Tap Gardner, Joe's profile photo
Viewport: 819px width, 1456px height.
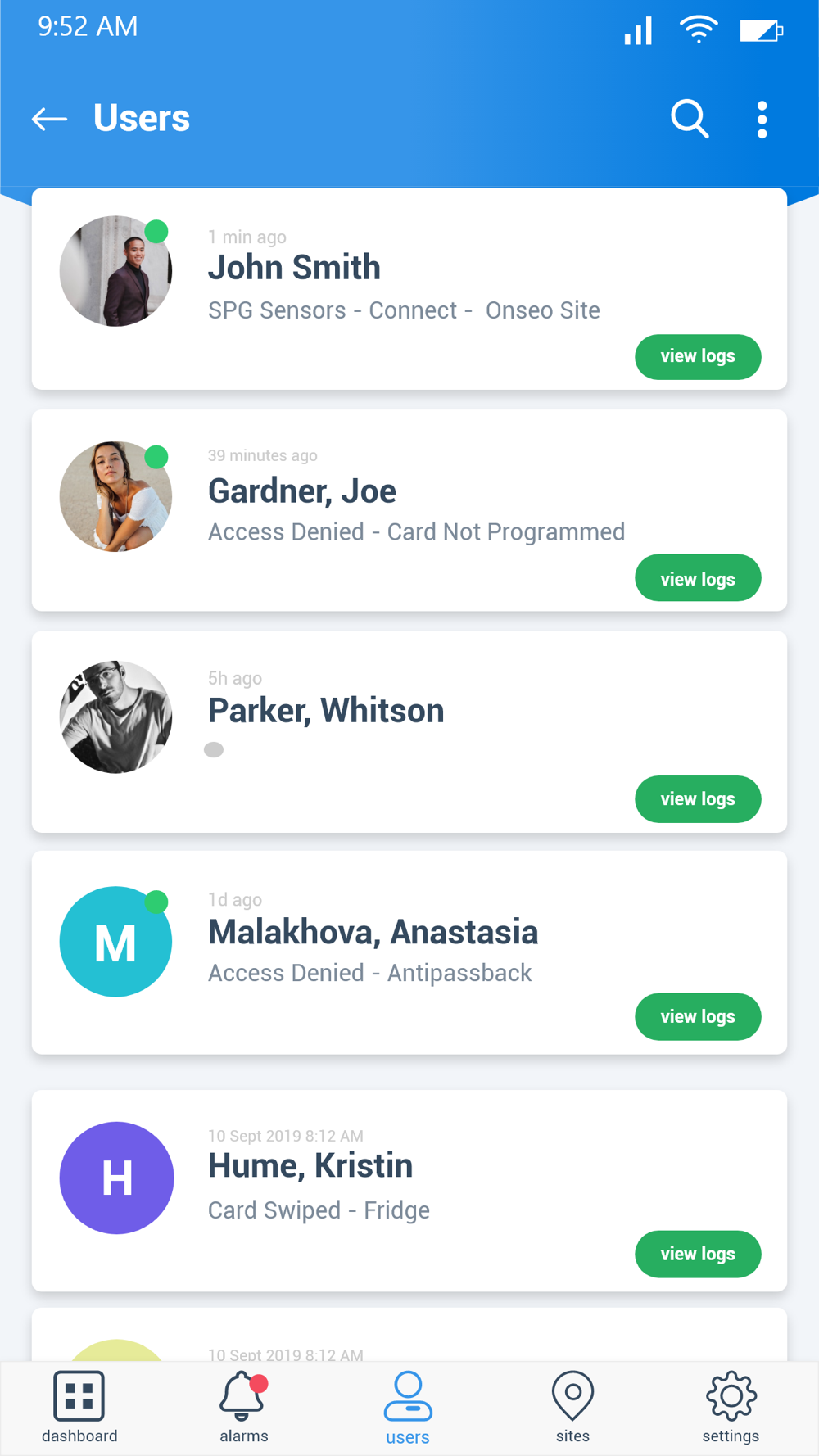pos(115,496)
